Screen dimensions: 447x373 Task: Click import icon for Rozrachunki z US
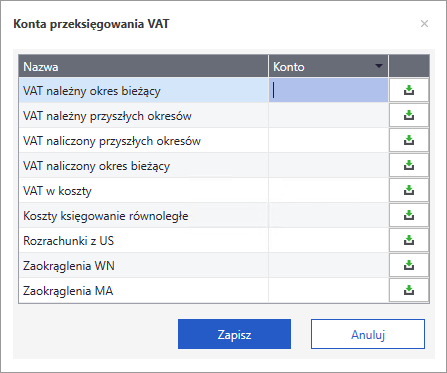[x=409, y=240]
